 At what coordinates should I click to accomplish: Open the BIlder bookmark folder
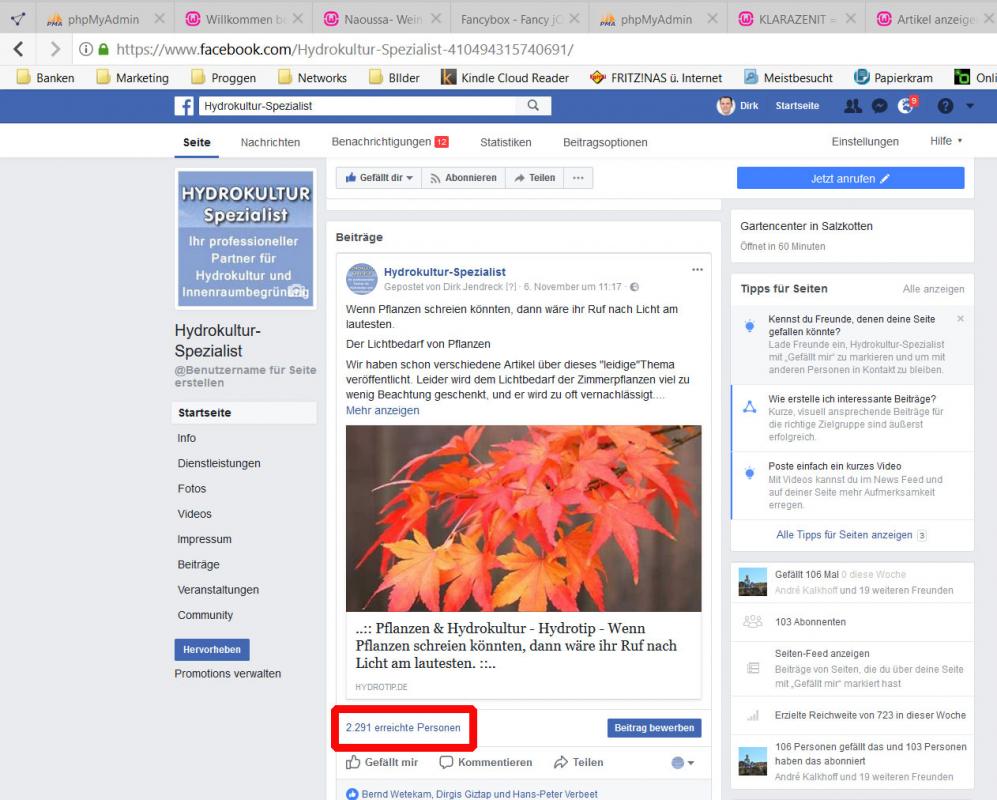tap(395, 78)
